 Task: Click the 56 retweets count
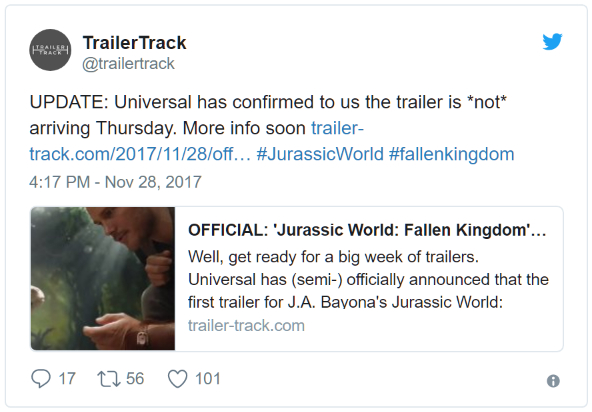pyautogui.click(x=135, y=379)
